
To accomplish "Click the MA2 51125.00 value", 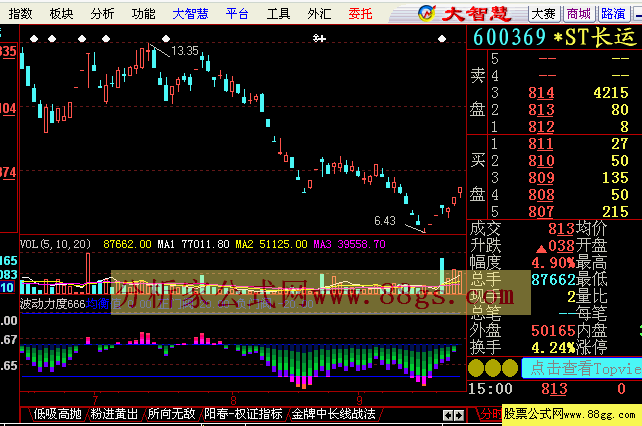I will 271,245.
